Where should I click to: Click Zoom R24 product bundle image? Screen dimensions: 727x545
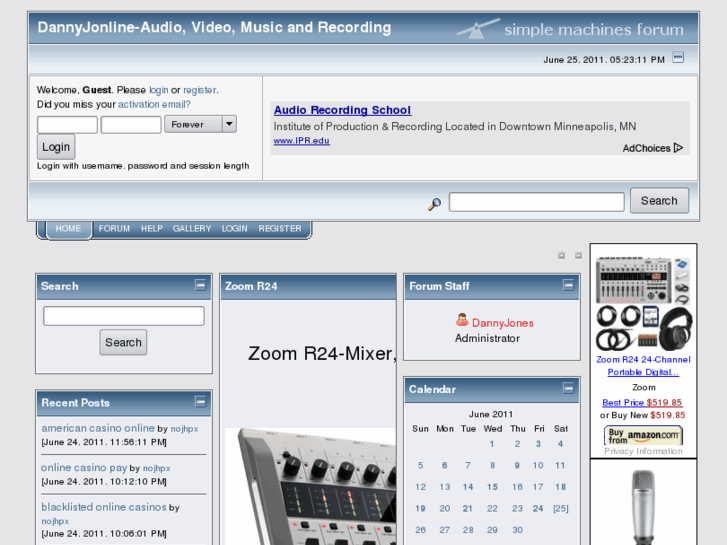(x=644, y=304)
